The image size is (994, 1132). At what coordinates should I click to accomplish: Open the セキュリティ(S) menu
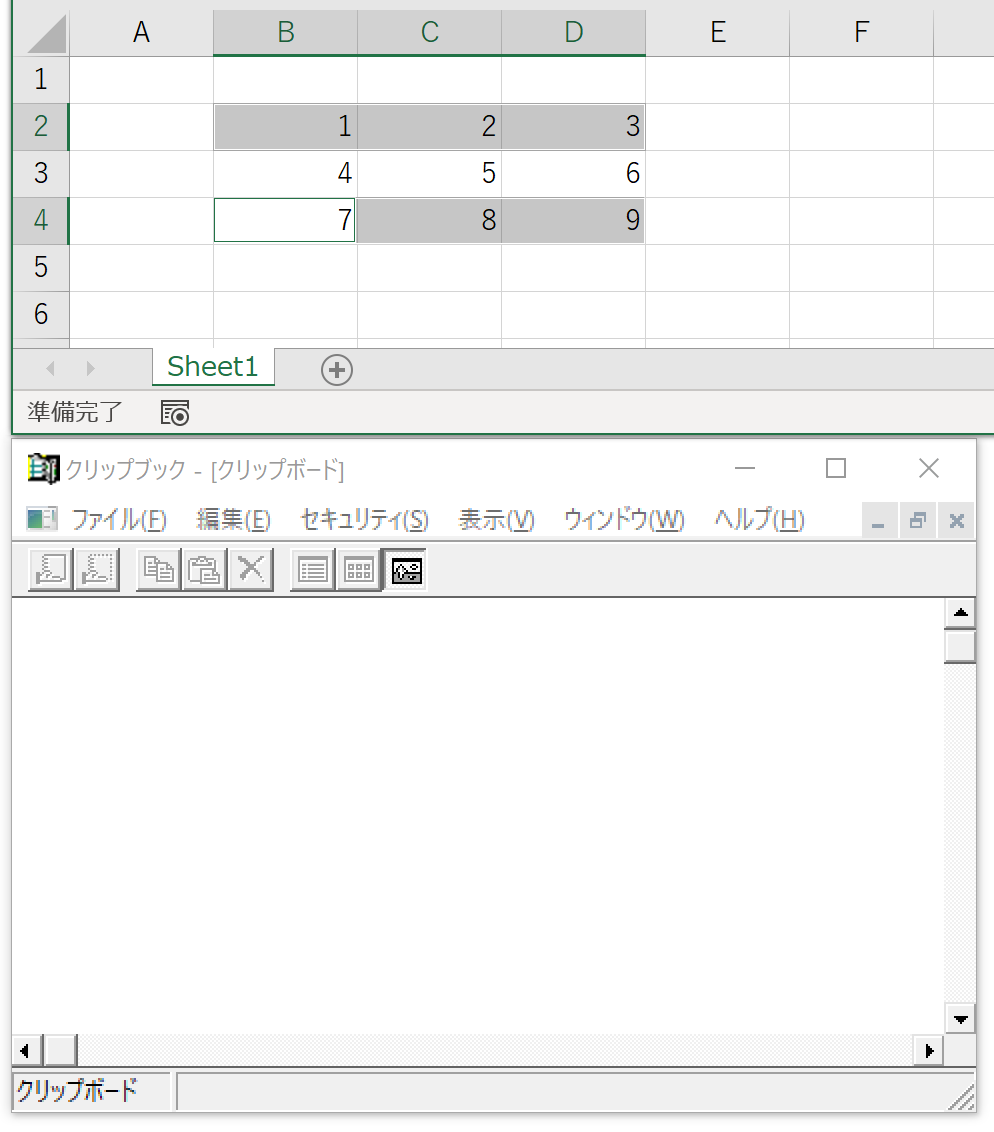pos(365,520)
